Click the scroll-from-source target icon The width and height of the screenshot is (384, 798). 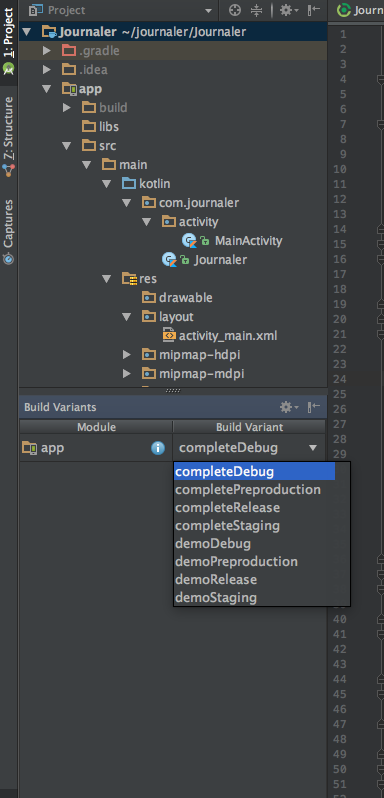click(234, 10)
